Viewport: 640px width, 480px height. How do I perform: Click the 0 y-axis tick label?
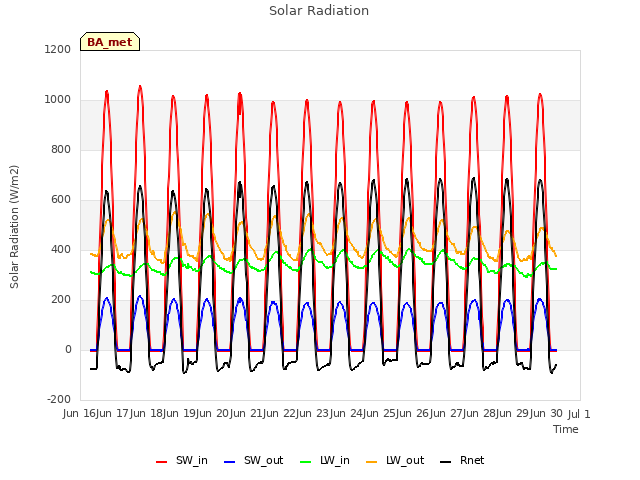point(68,350)
